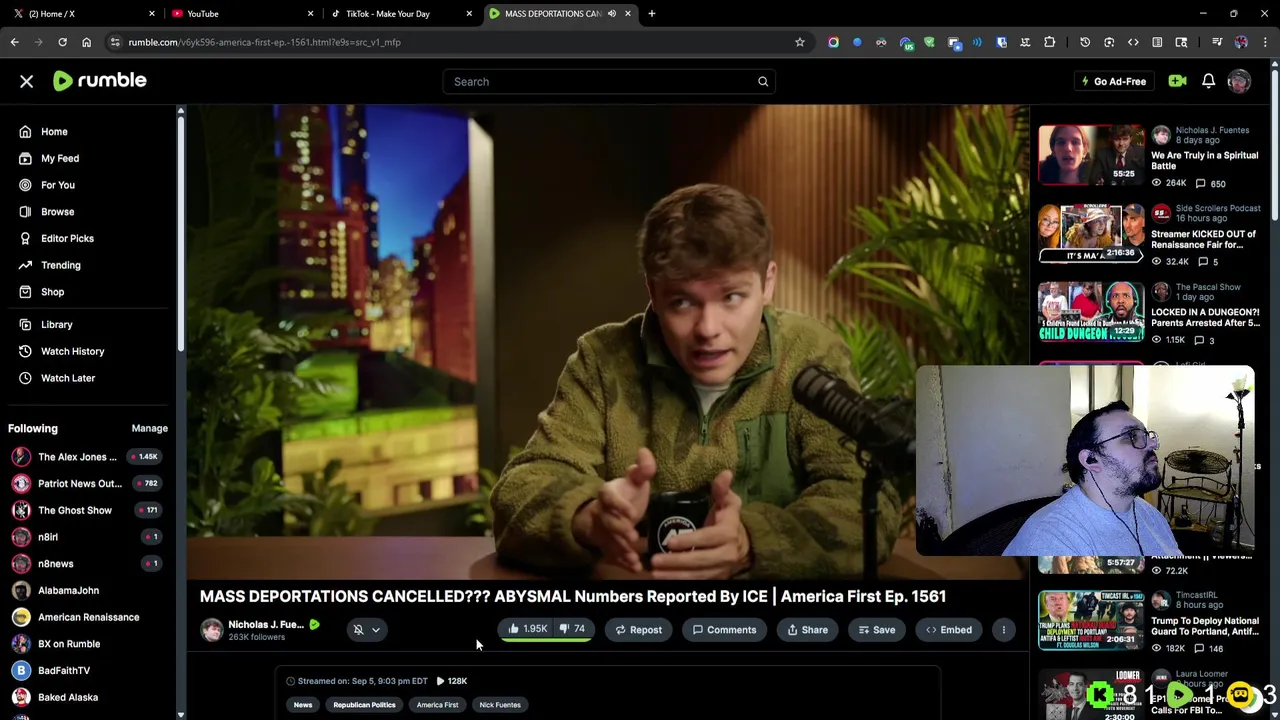Click the browser home button
1280x720 pixels.
[86, 42]
